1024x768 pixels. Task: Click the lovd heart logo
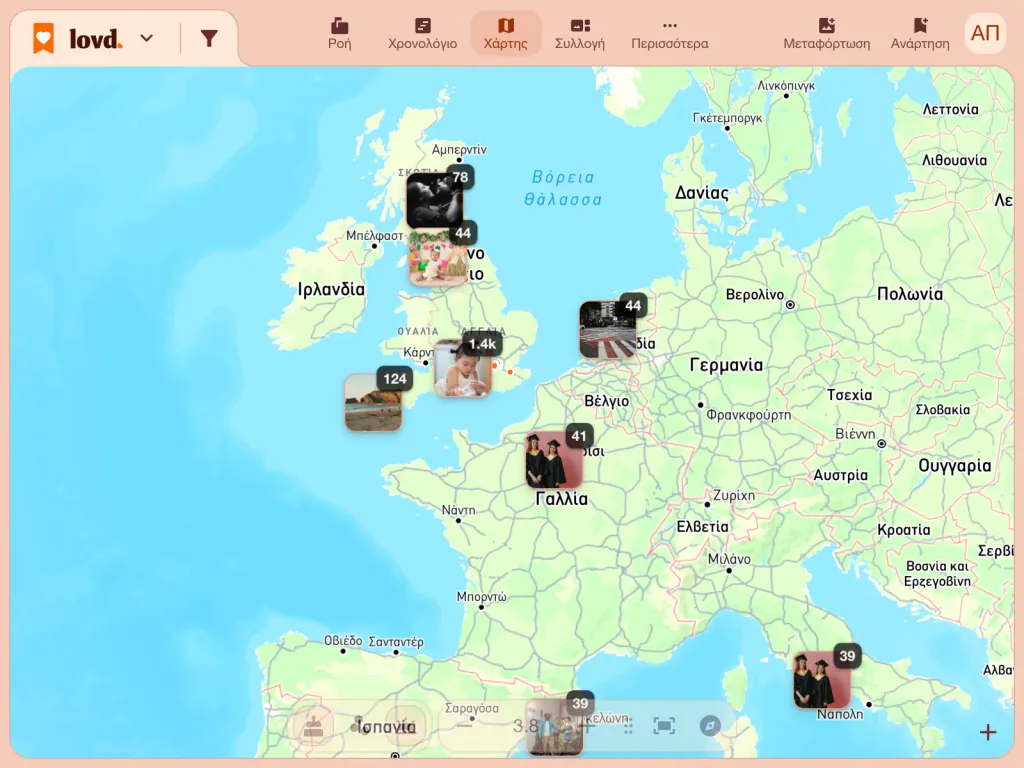(x=44, y=39)
